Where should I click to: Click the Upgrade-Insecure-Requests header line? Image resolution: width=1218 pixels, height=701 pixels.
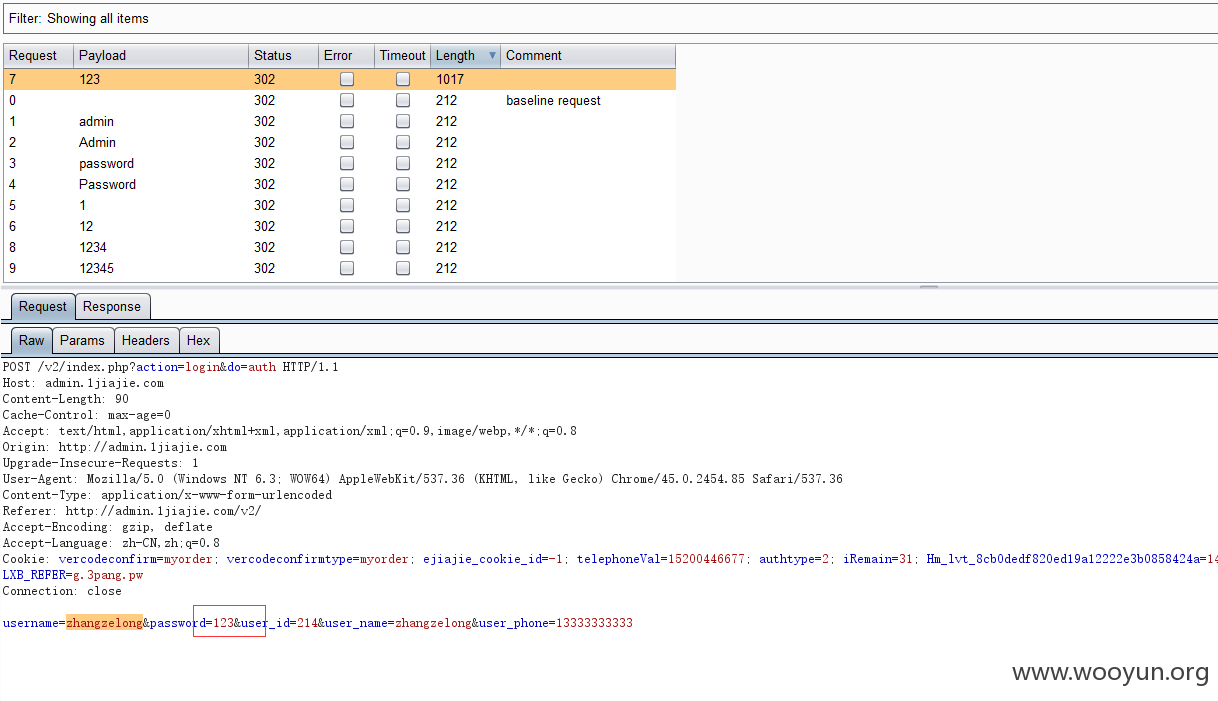coord(100,463)
